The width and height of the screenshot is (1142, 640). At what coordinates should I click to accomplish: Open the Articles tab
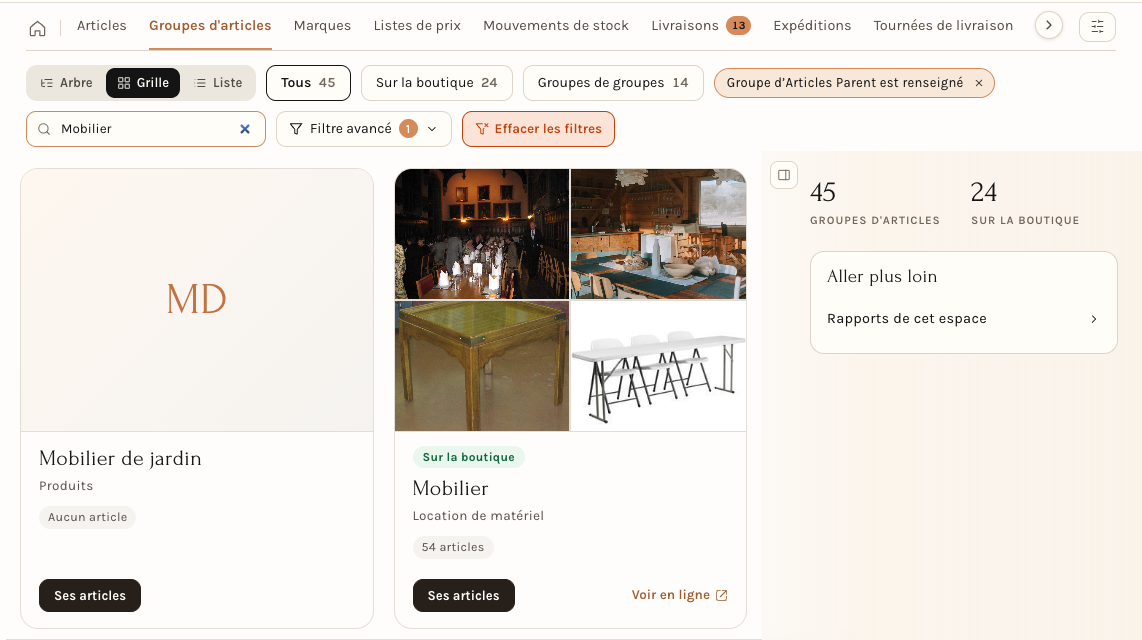101,25
